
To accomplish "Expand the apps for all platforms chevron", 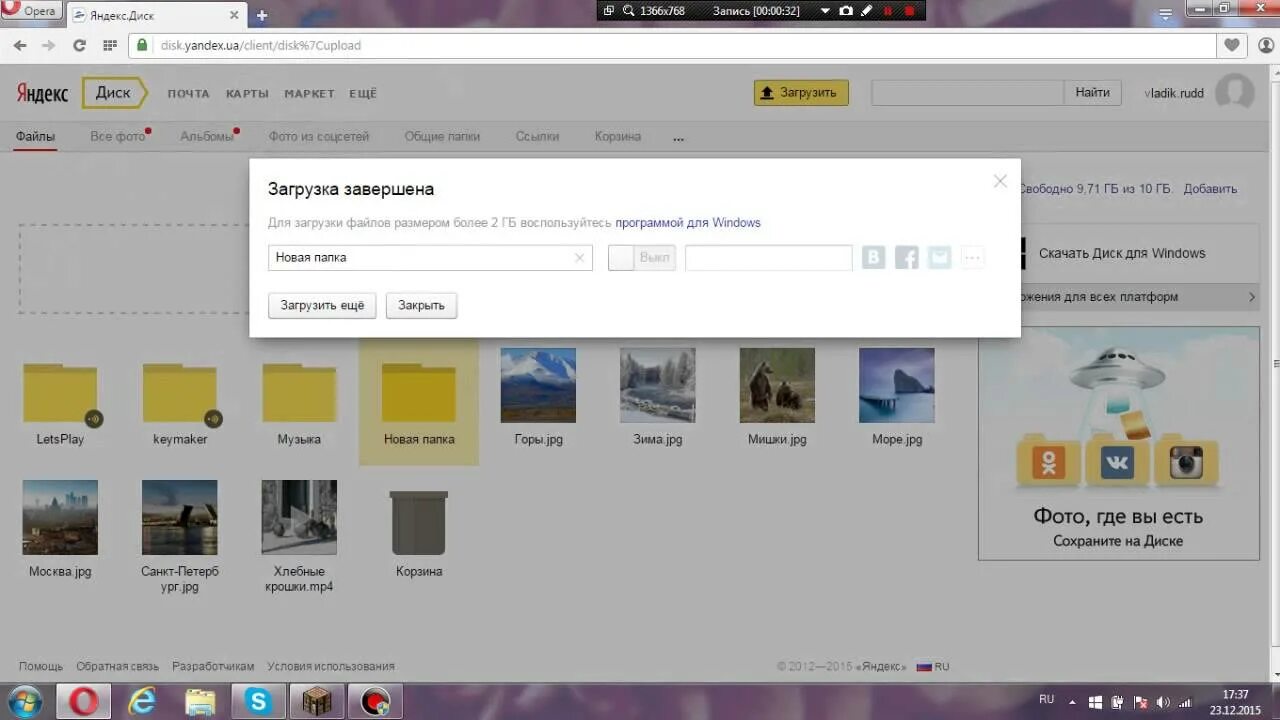I will (x=1251, y=297).
